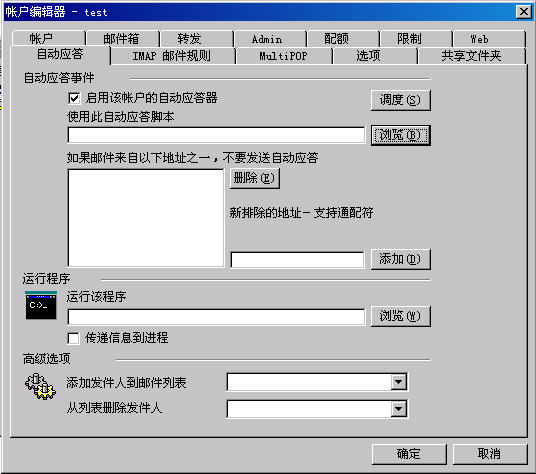This screenshot has height=474, width=536.
Task: Enable 传递信息到进程 checkbox
Action: (x=73, y=338)
